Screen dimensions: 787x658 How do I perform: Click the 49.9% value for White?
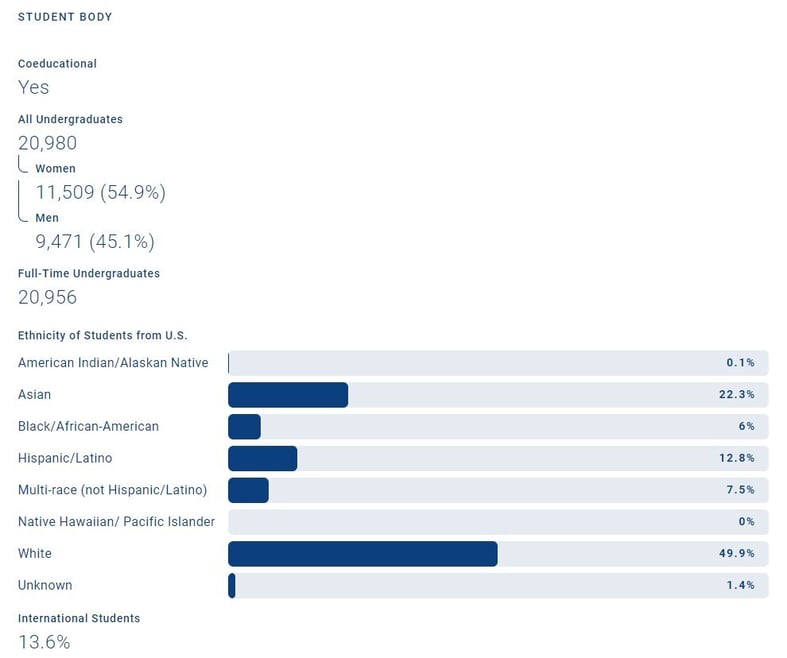coord(736,553)
